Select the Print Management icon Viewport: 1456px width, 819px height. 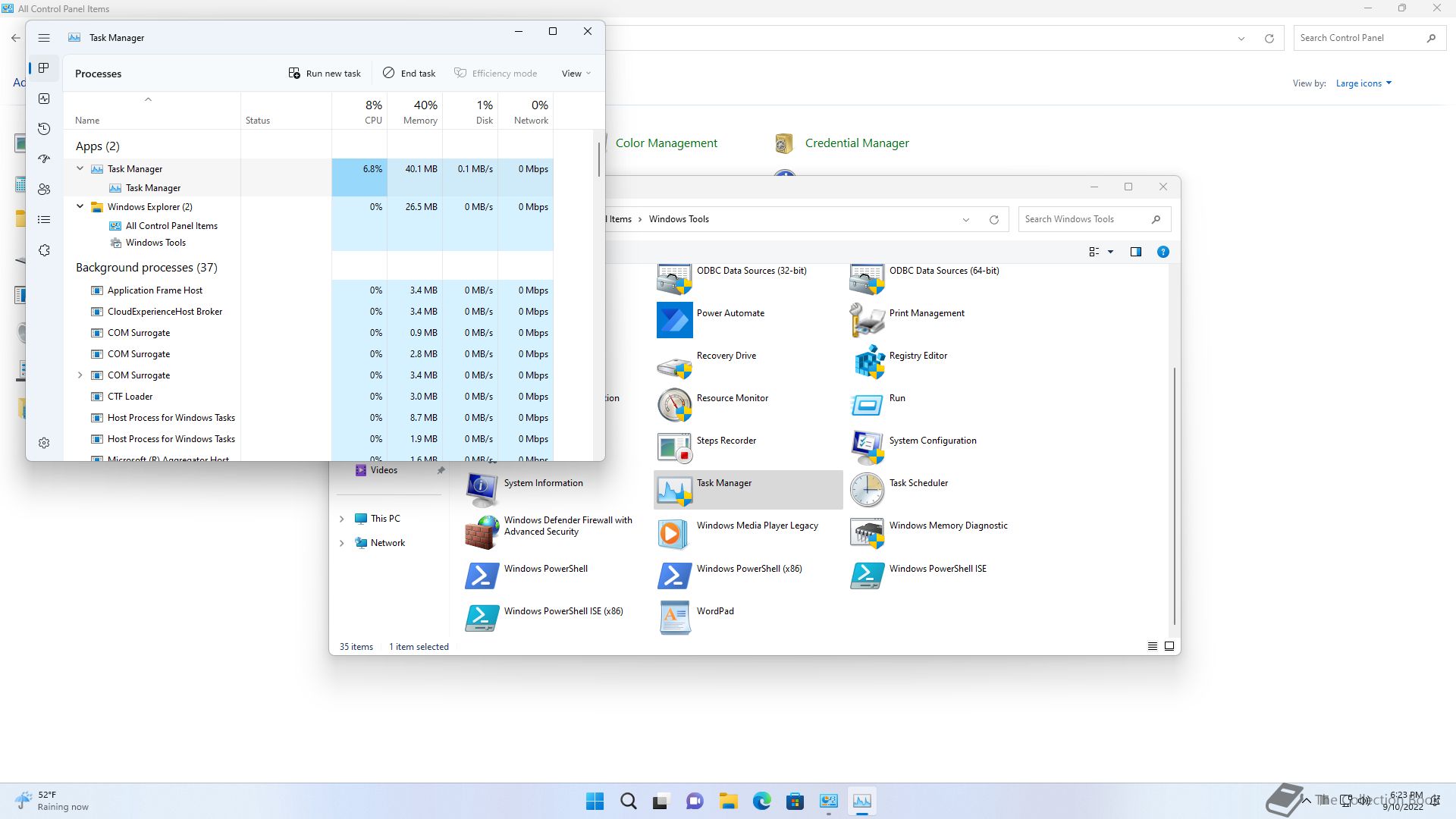click(x=867, y=320)
